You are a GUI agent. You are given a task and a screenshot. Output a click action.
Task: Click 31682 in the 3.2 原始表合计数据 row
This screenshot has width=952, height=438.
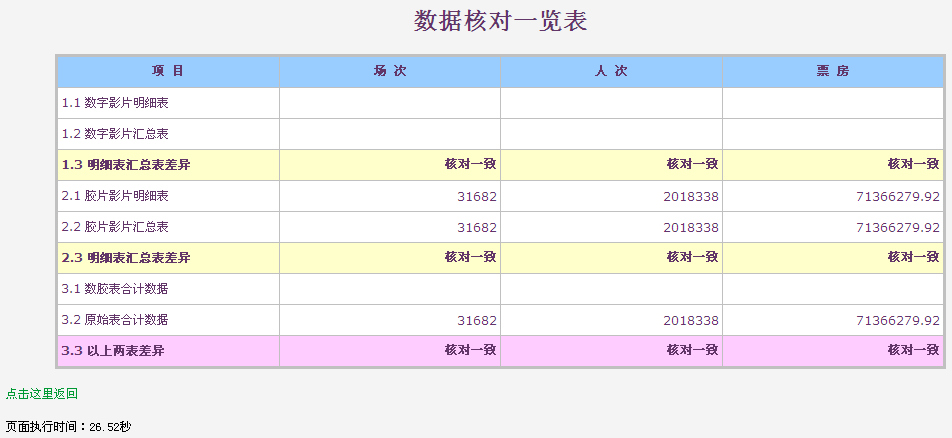point(477,320)
